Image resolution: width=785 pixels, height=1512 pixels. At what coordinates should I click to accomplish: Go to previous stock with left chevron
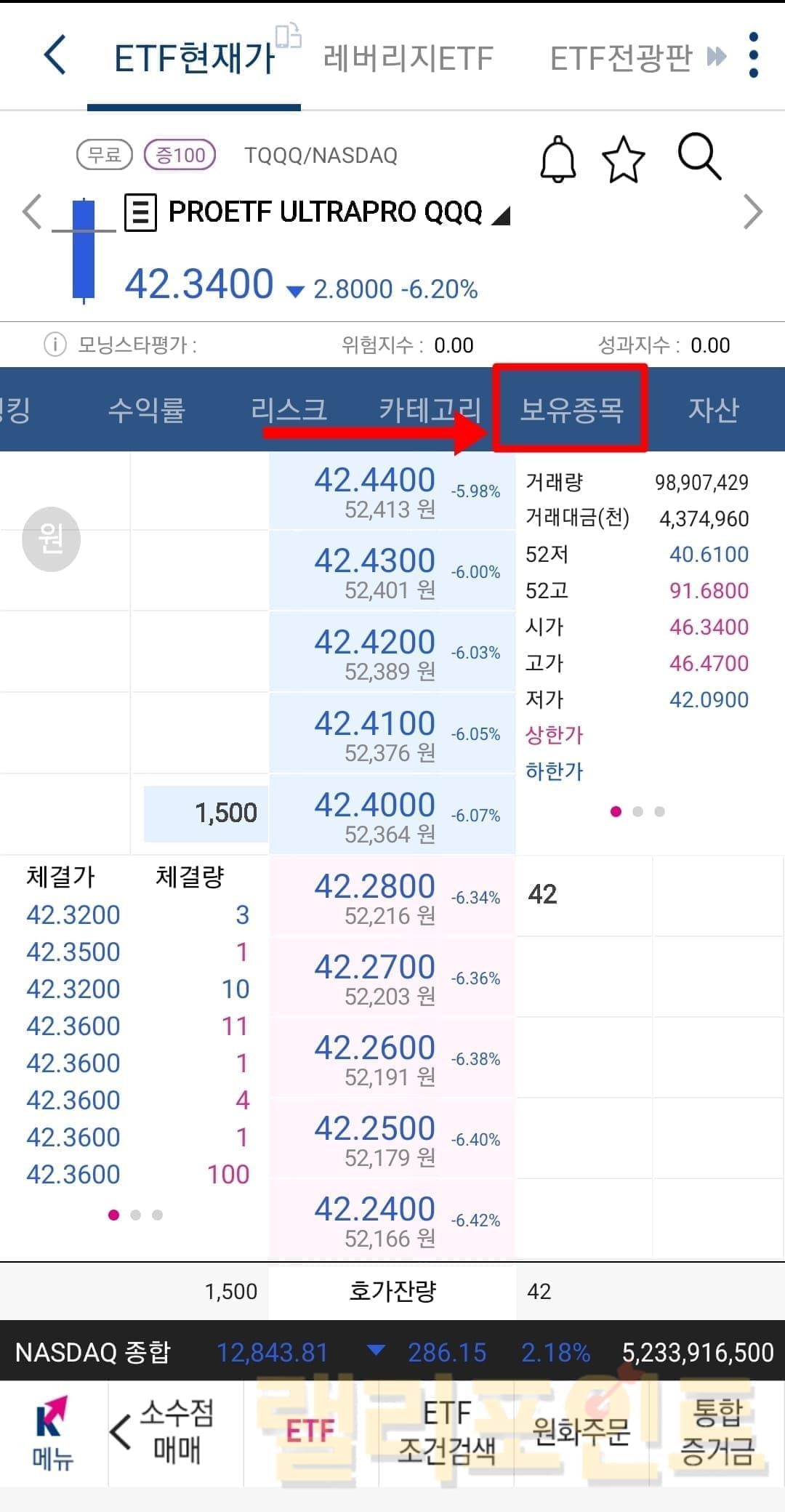(32, 212)
